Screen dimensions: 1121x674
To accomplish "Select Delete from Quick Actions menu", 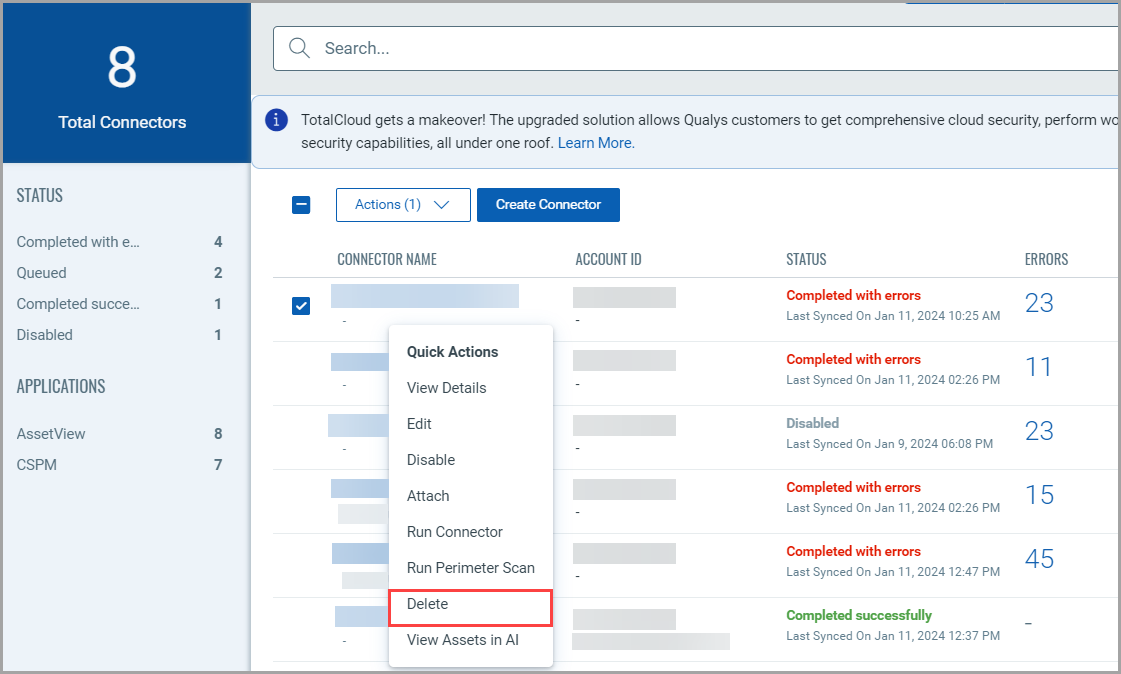I will pyautogui.click(x=428, y=604).
